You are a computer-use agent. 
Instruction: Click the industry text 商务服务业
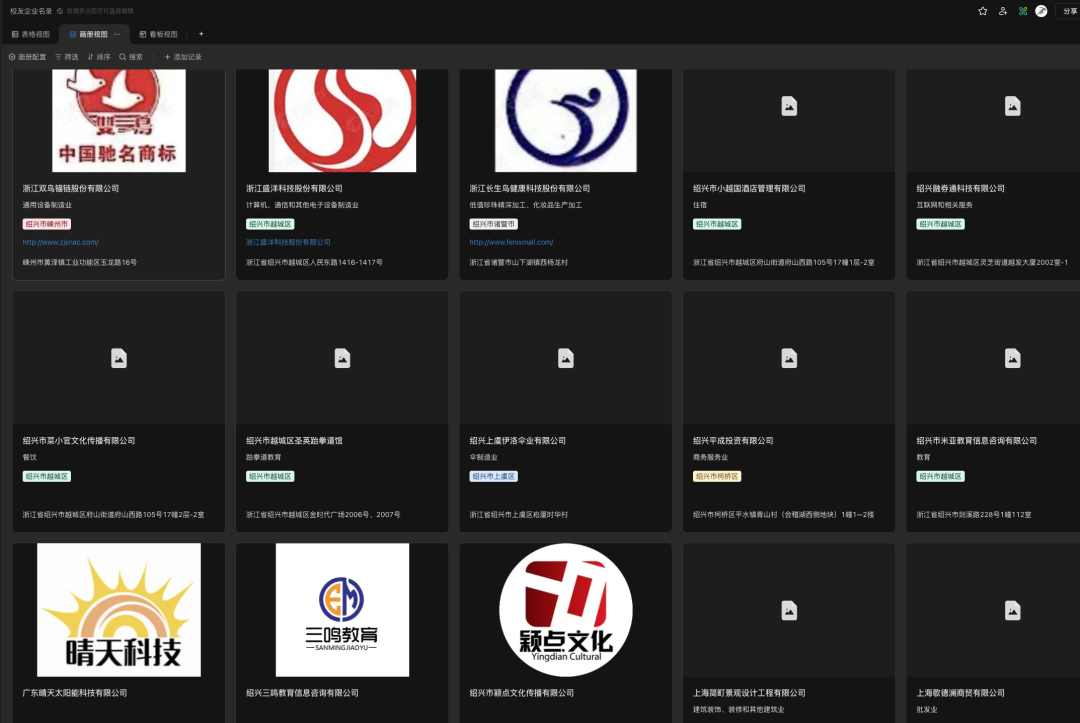coord(710,457)
